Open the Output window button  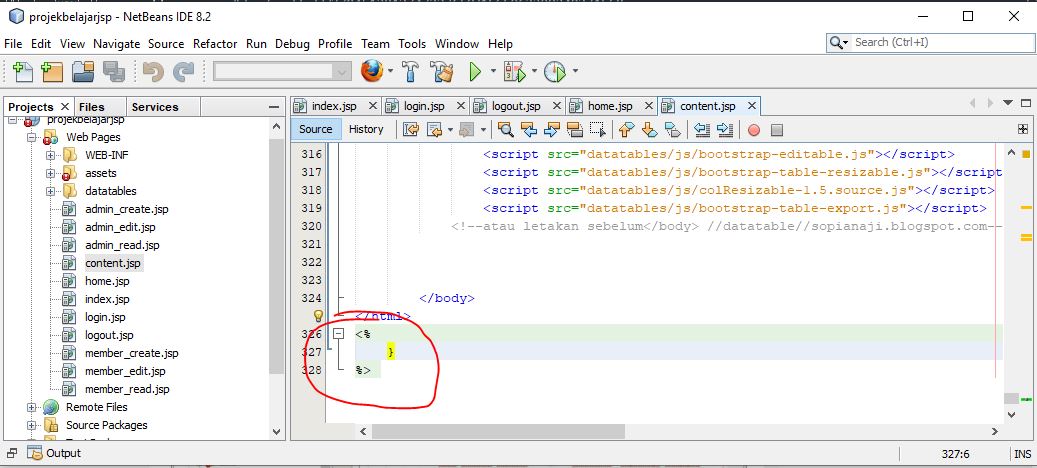54,453
